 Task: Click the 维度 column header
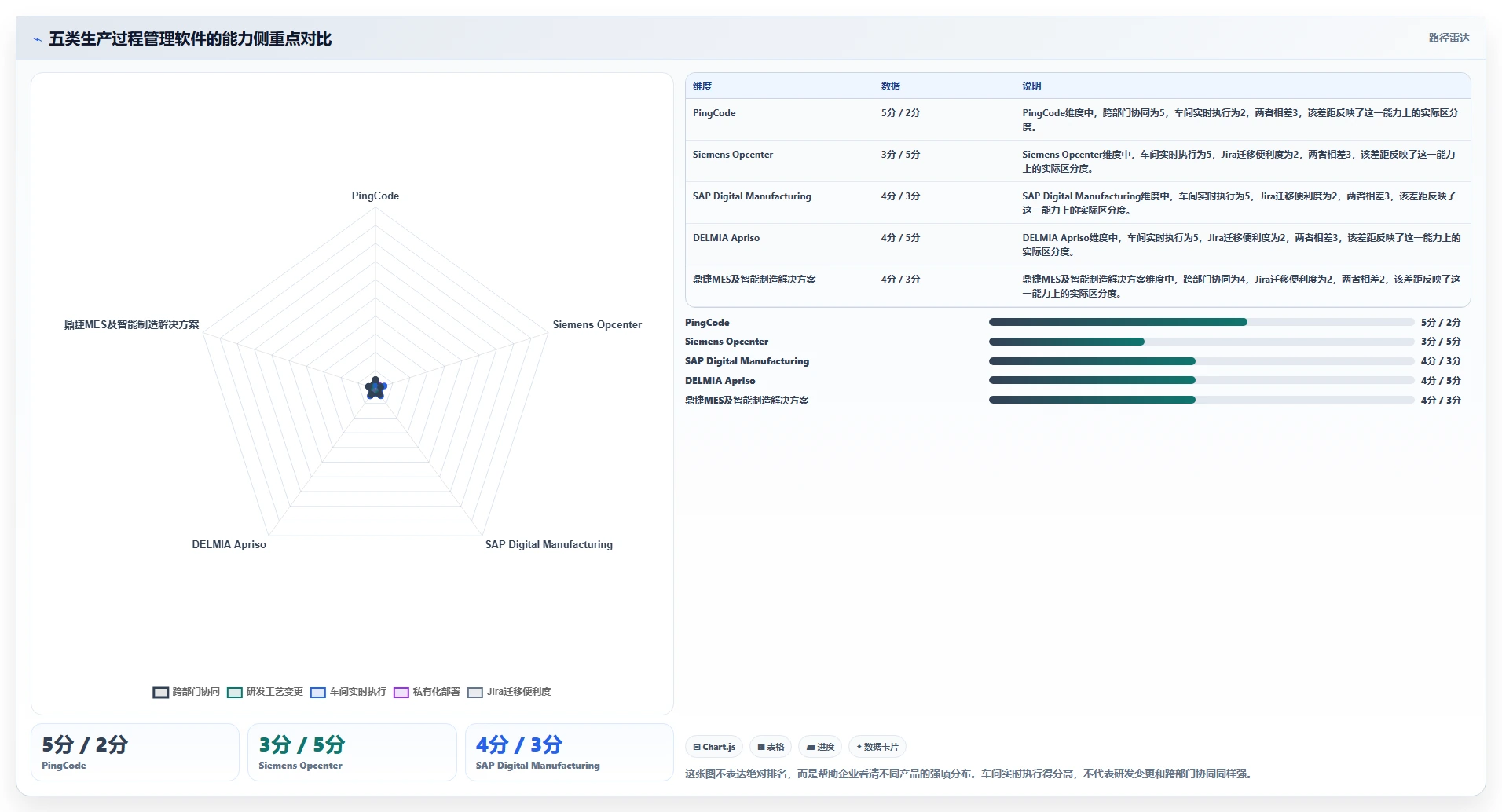click(x=702, y=86)
